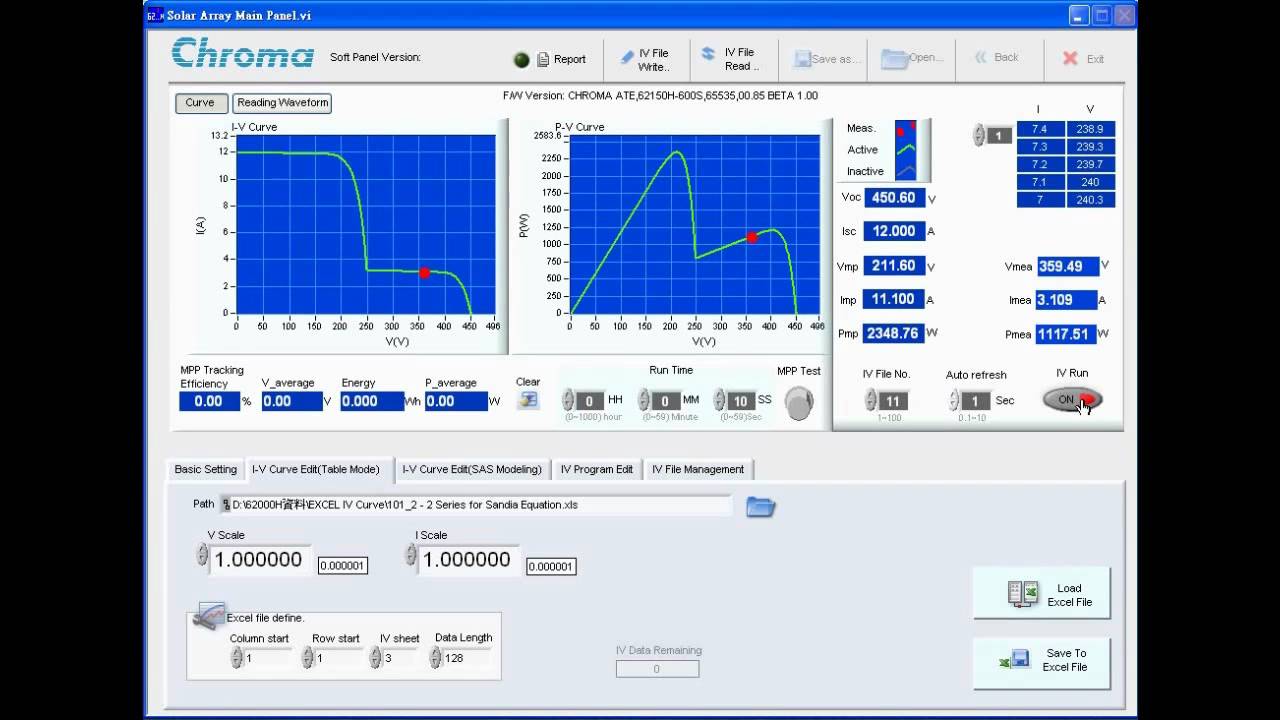Toggle the IV Run ON switch

(x=1072, y=399)
